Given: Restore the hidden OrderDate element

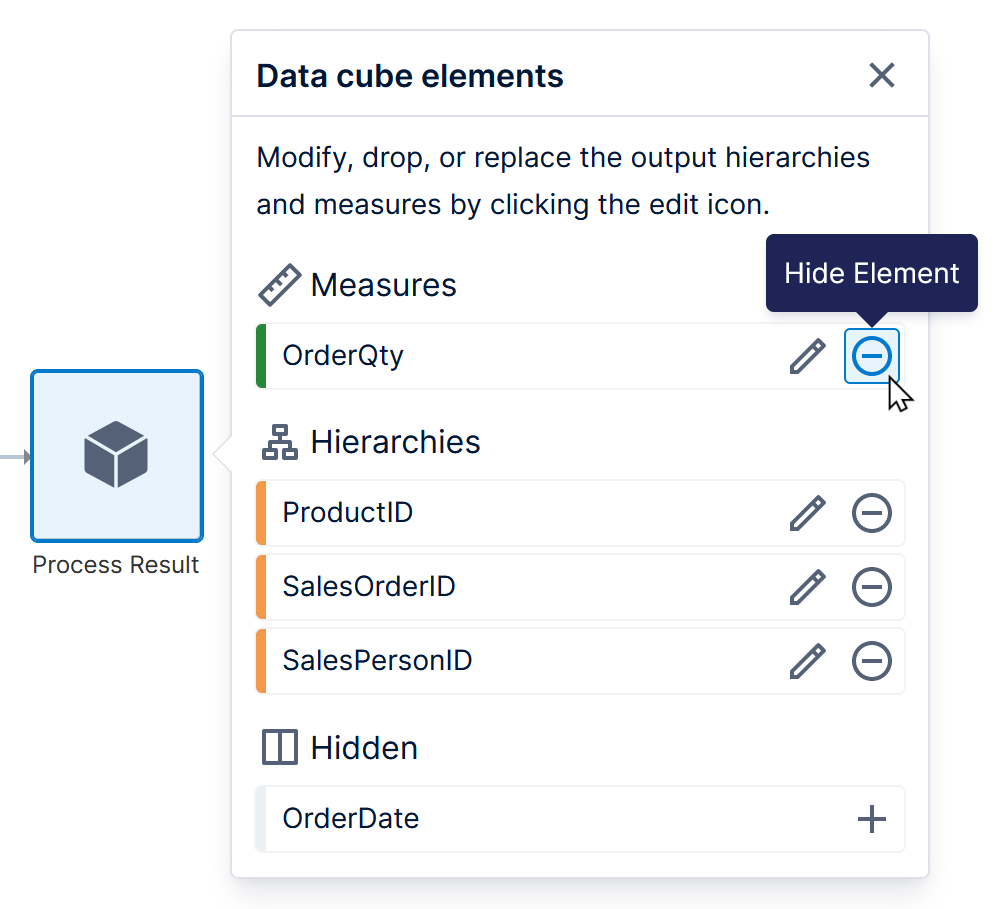Looking at the screenshot, I should point(871,819).
